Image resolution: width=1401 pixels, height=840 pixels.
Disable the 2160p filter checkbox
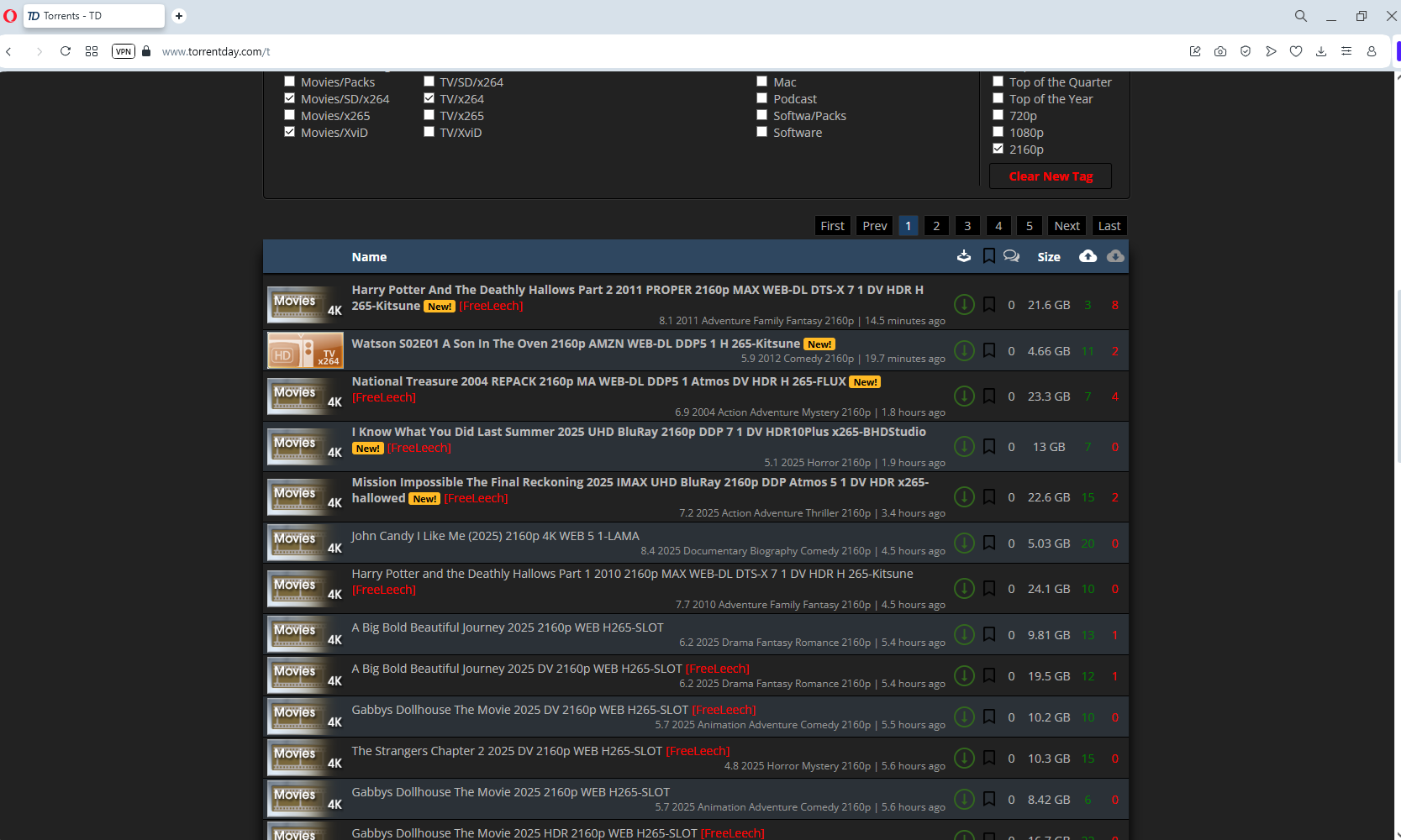coord(998,149)
